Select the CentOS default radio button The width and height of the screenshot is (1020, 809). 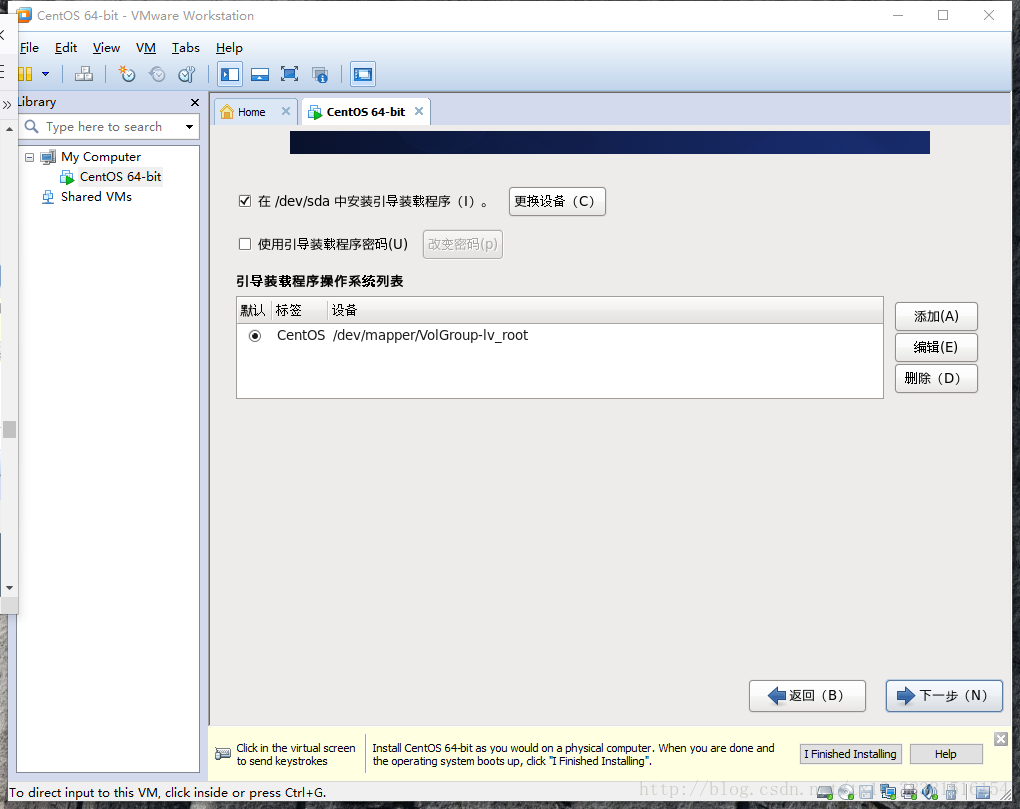(x=255, y=336)
